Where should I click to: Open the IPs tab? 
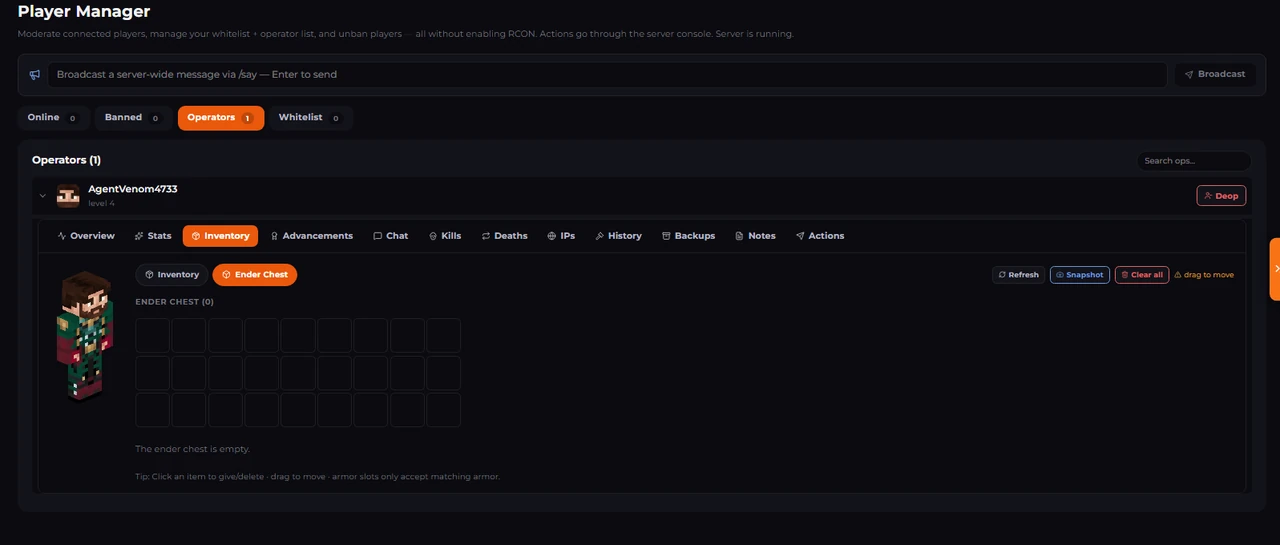pyautogui.click(x=561, y=236)
